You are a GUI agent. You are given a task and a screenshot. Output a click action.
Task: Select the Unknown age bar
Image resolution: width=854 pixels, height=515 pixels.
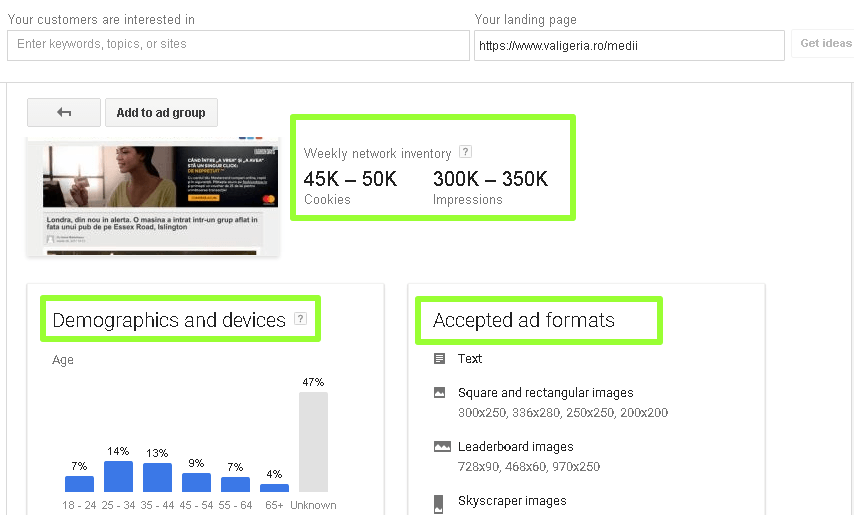313,442
